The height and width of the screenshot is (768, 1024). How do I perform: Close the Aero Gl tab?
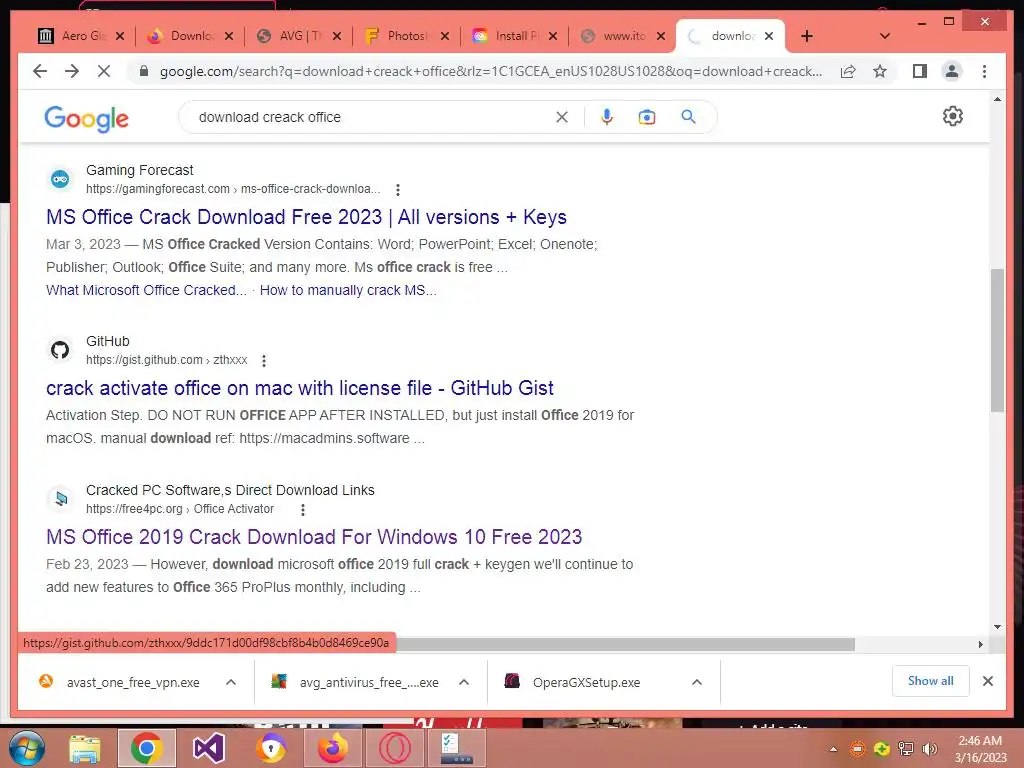[x=120, y=36]
